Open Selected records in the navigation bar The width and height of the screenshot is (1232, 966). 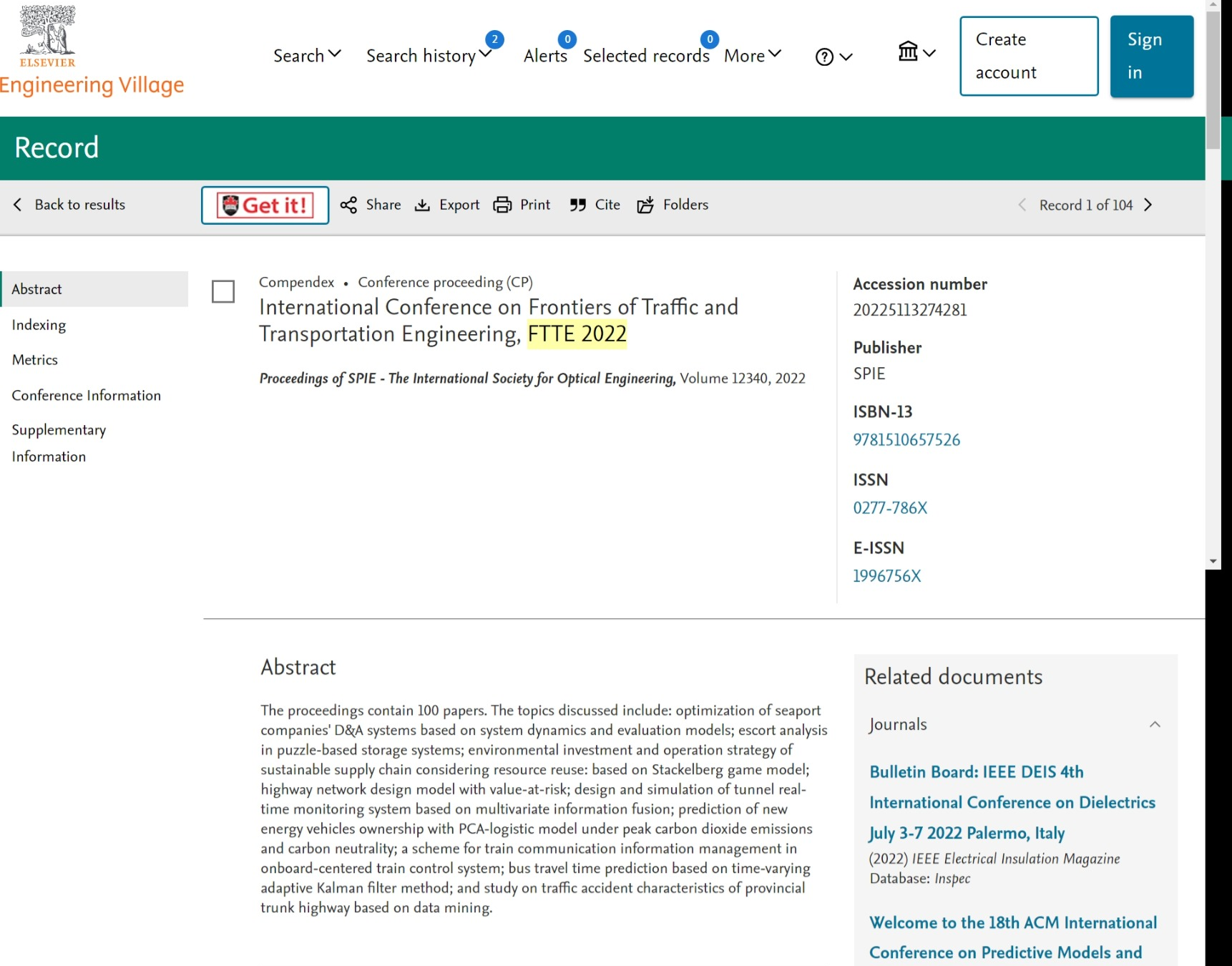pos(646,56)
